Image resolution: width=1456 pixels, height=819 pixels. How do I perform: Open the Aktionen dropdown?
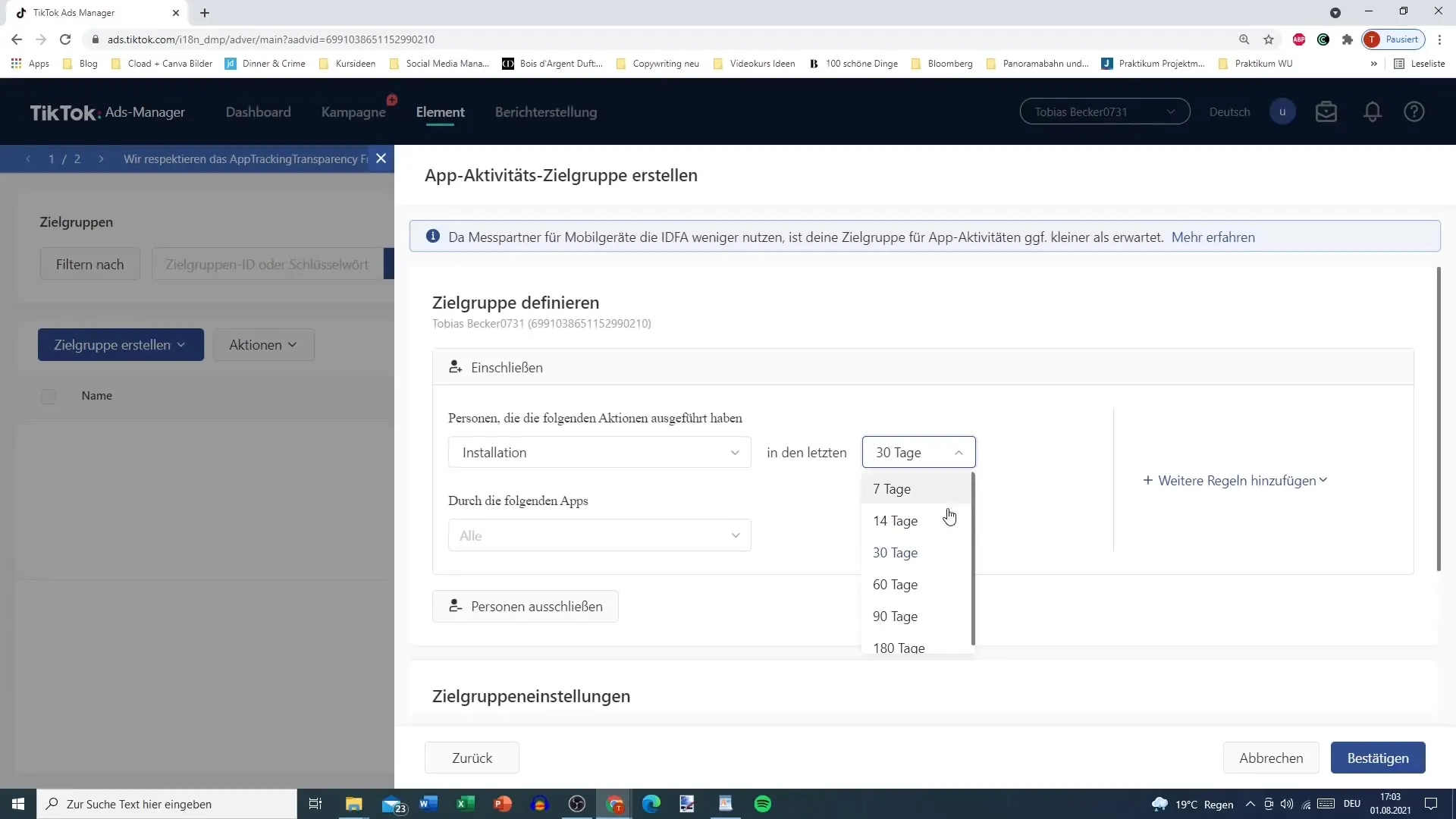[x=263, y=344]
